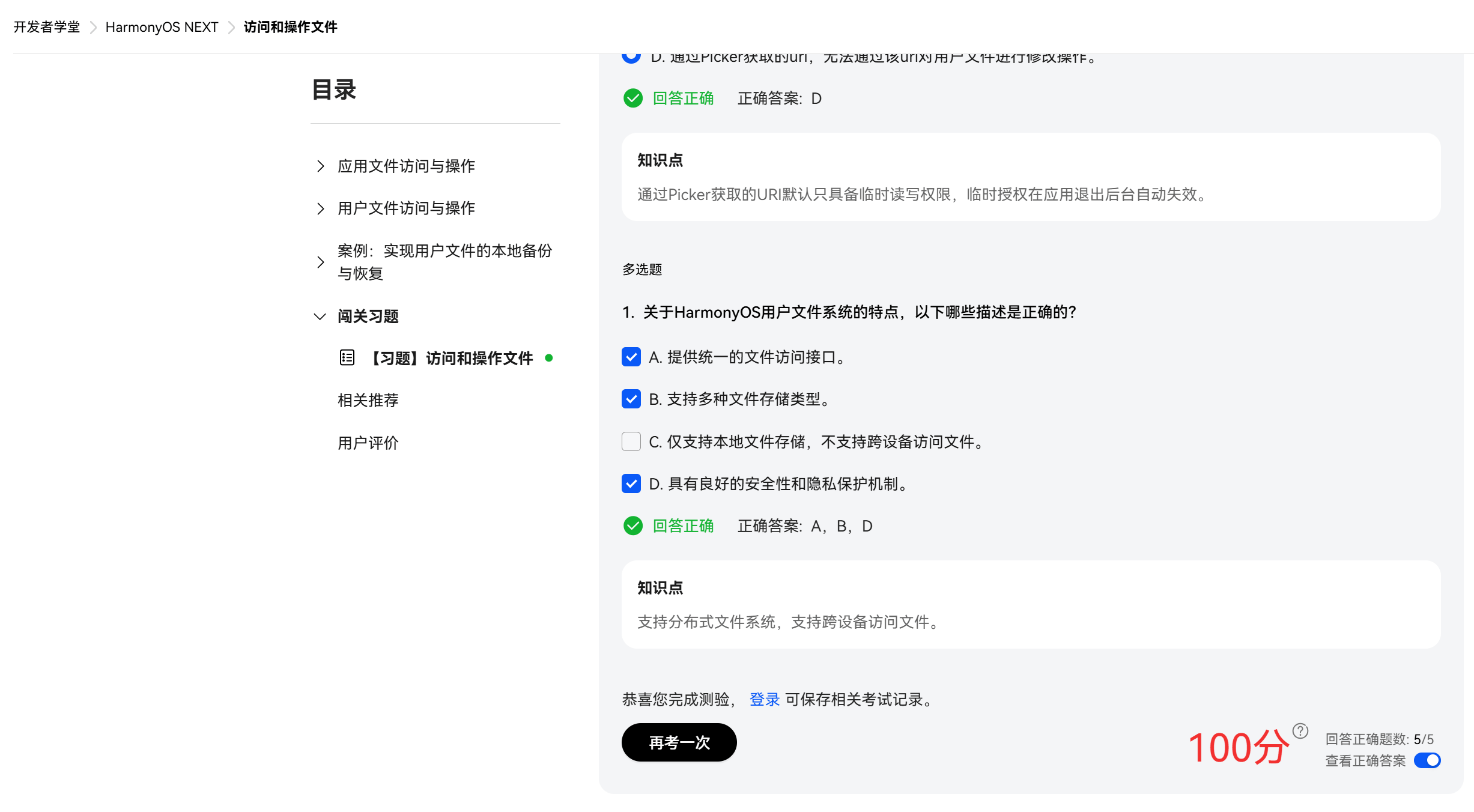This screenshot has width=1474, height=812.
Task: Click the green check icon for multi-choice result
Action: 632,526
